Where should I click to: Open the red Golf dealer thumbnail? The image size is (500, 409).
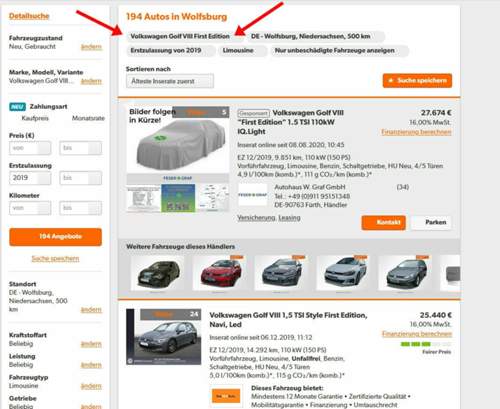pos(220,274)
